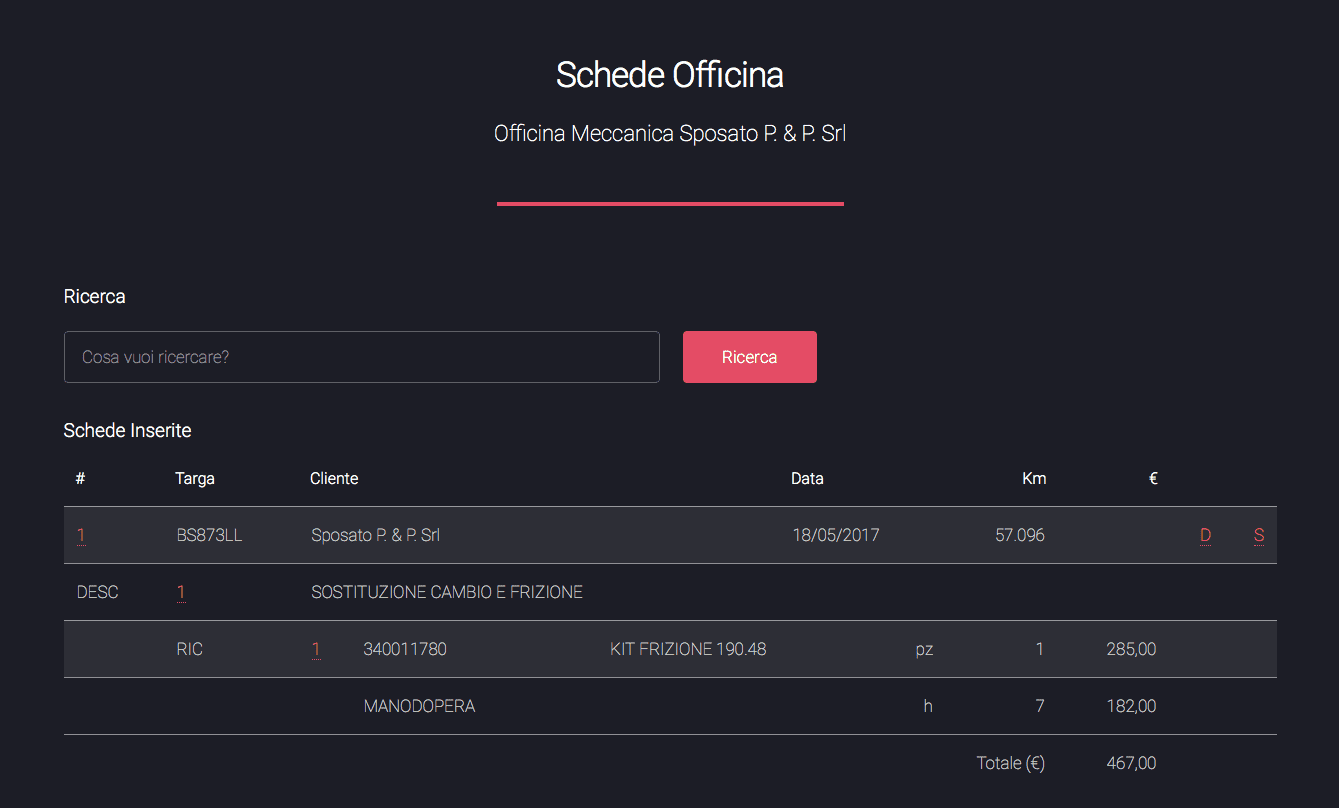Click the Km column header

coord(1034,478)
